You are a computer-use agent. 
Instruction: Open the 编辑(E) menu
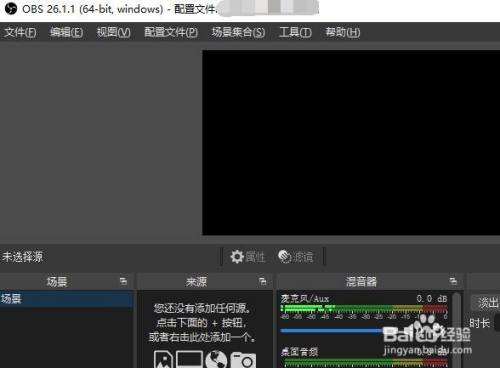pos(66,32)
